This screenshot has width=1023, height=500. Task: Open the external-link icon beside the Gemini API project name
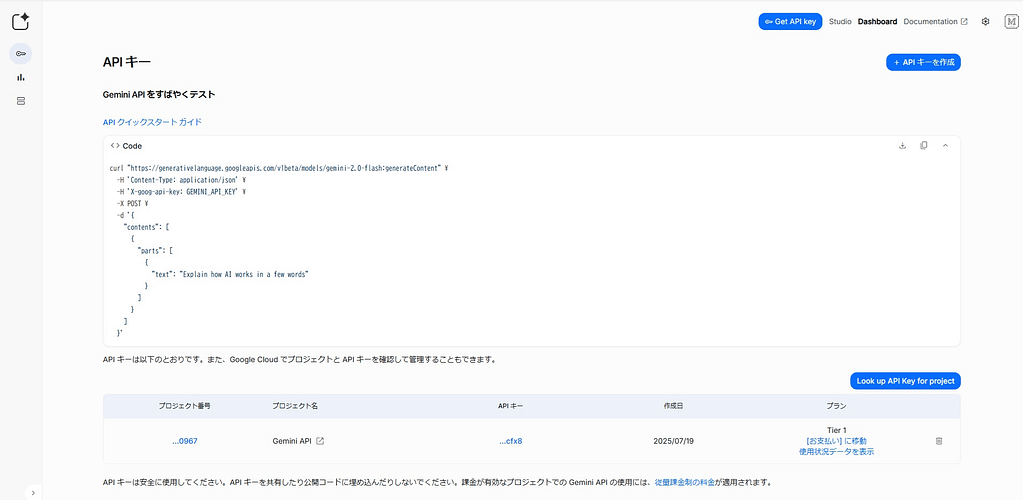pos(320,441)
